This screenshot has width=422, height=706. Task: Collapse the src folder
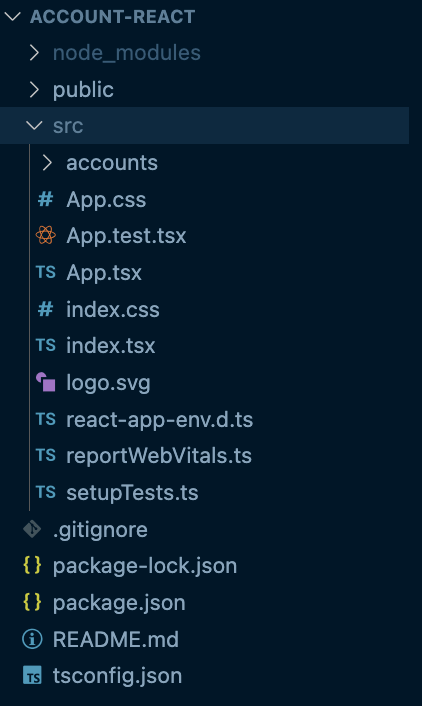[x=34, y=126]
